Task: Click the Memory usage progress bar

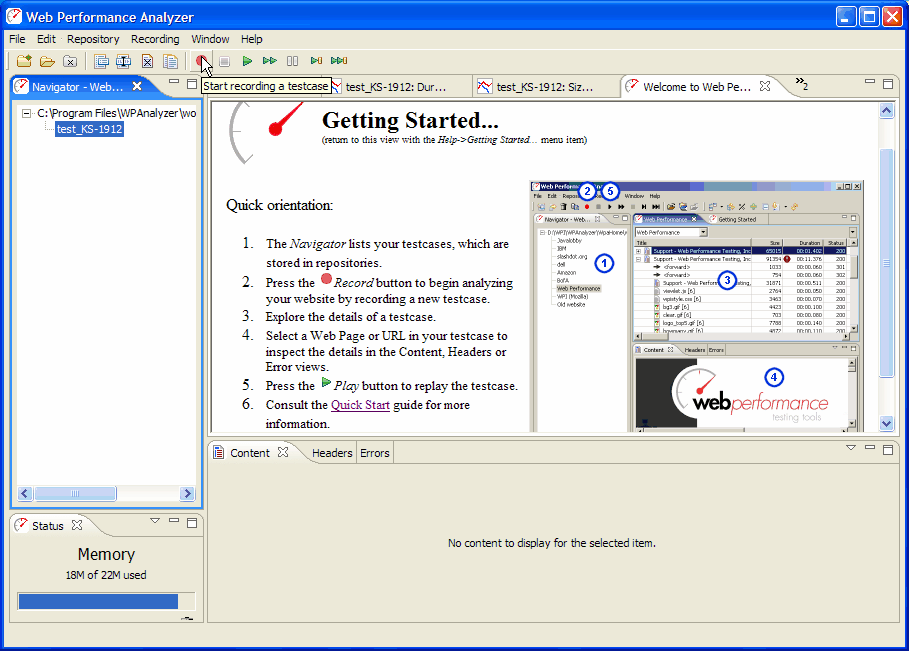Action: click(98, 601)
